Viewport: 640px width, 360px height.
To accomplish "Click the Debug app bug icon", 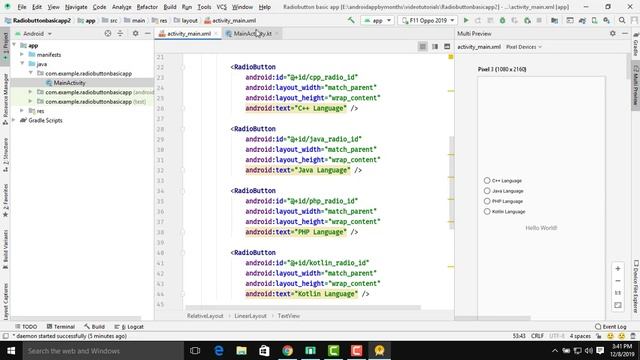I will click(x=502, y=20).
